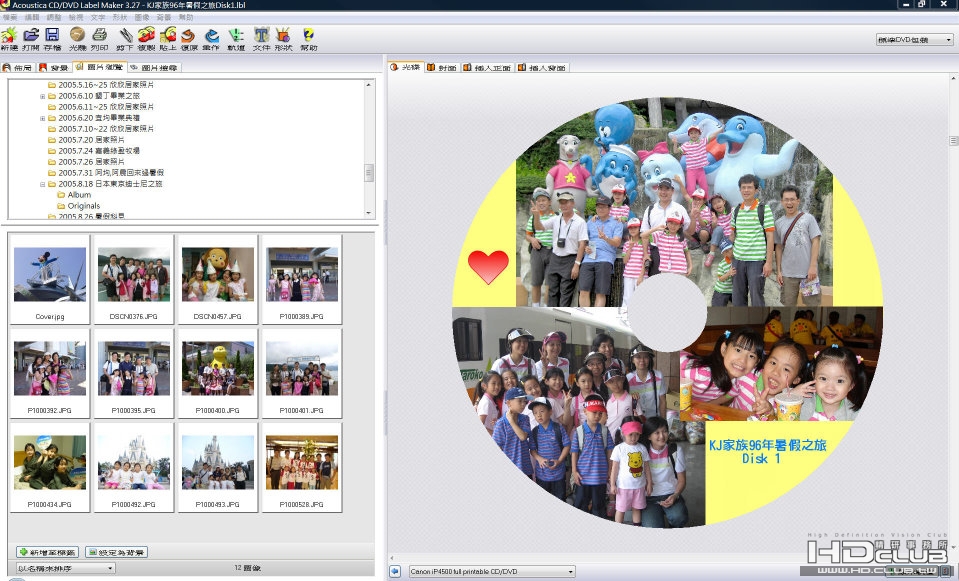Expand the 2005.6.20 folder node
This screenshot has width=959, height=581.
pos(42,118)
